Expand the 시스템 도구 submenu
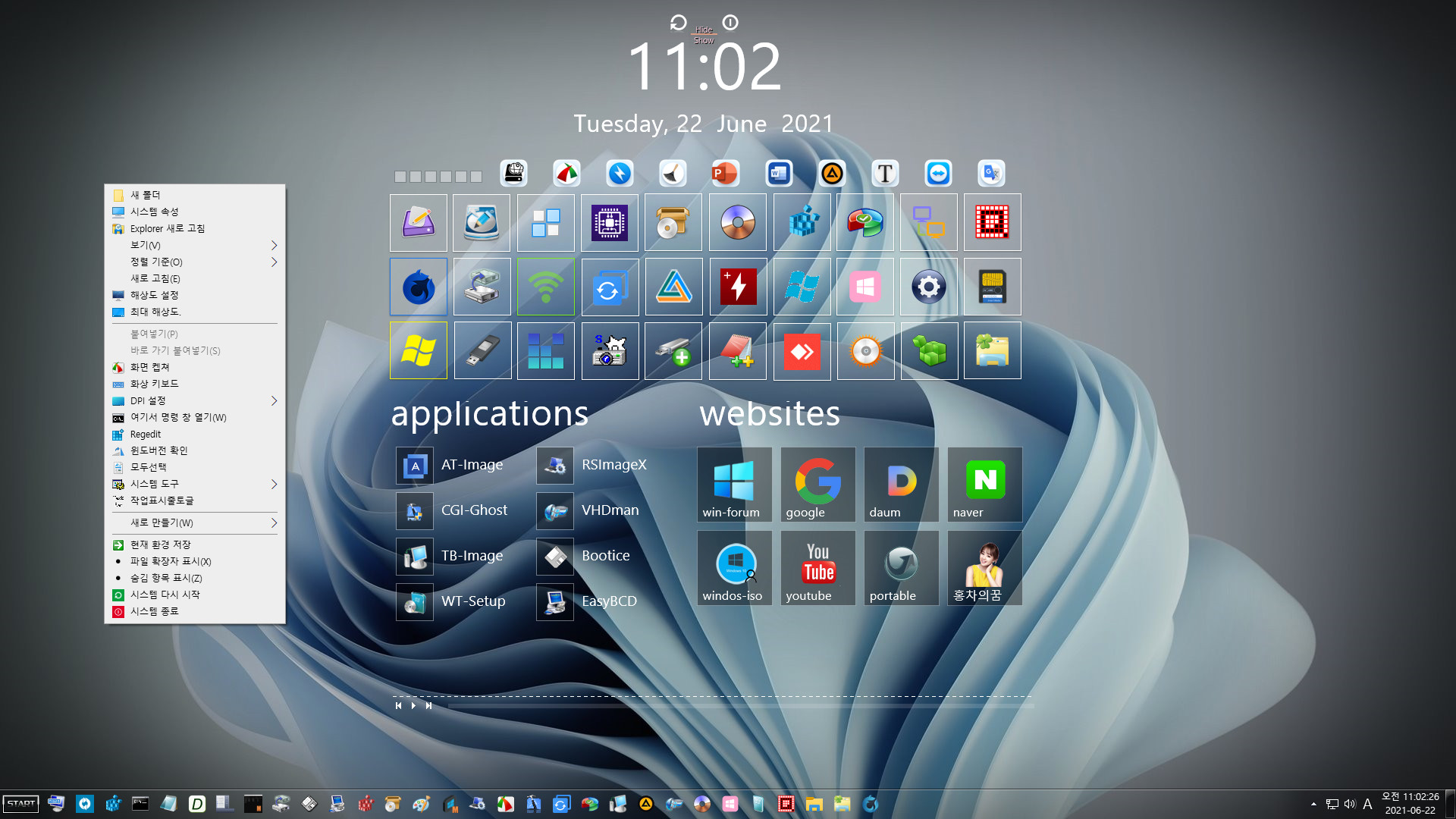 pyautogui.click(x=195, y=484)
